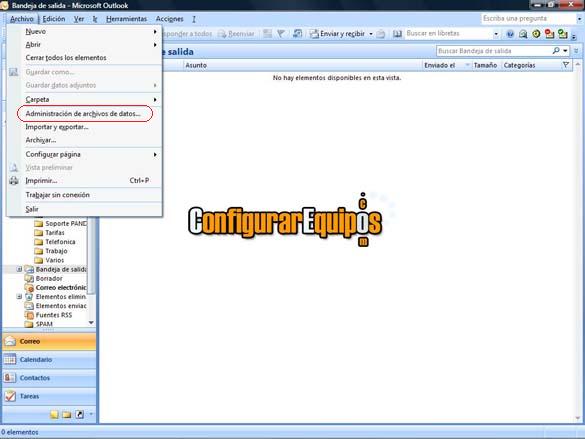Click the Folder List icon in navigation bar
This screenshot has height=439, width=585.
(x=67, y=414)
